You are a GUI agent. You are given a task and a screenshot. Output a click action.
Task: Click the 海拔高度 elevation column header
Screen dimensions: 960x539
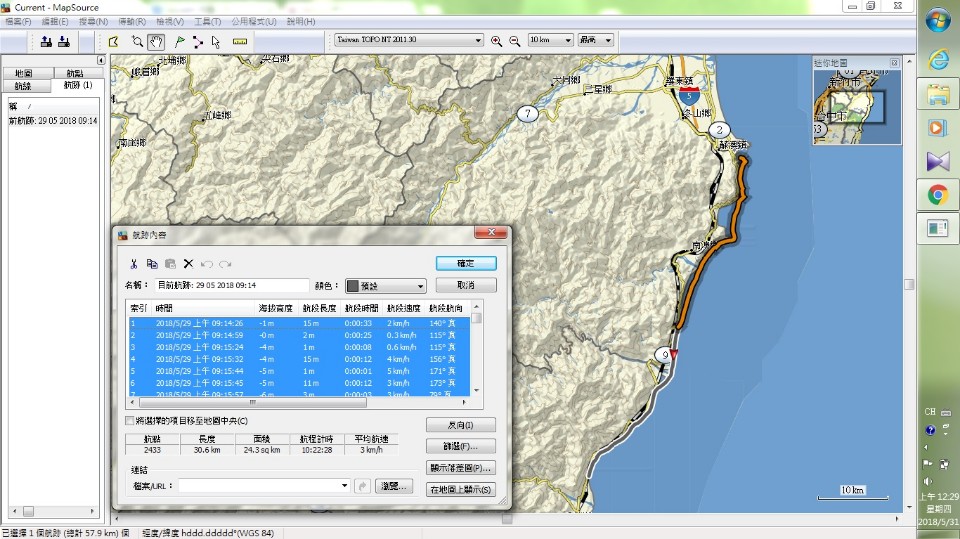coord(276,308)
